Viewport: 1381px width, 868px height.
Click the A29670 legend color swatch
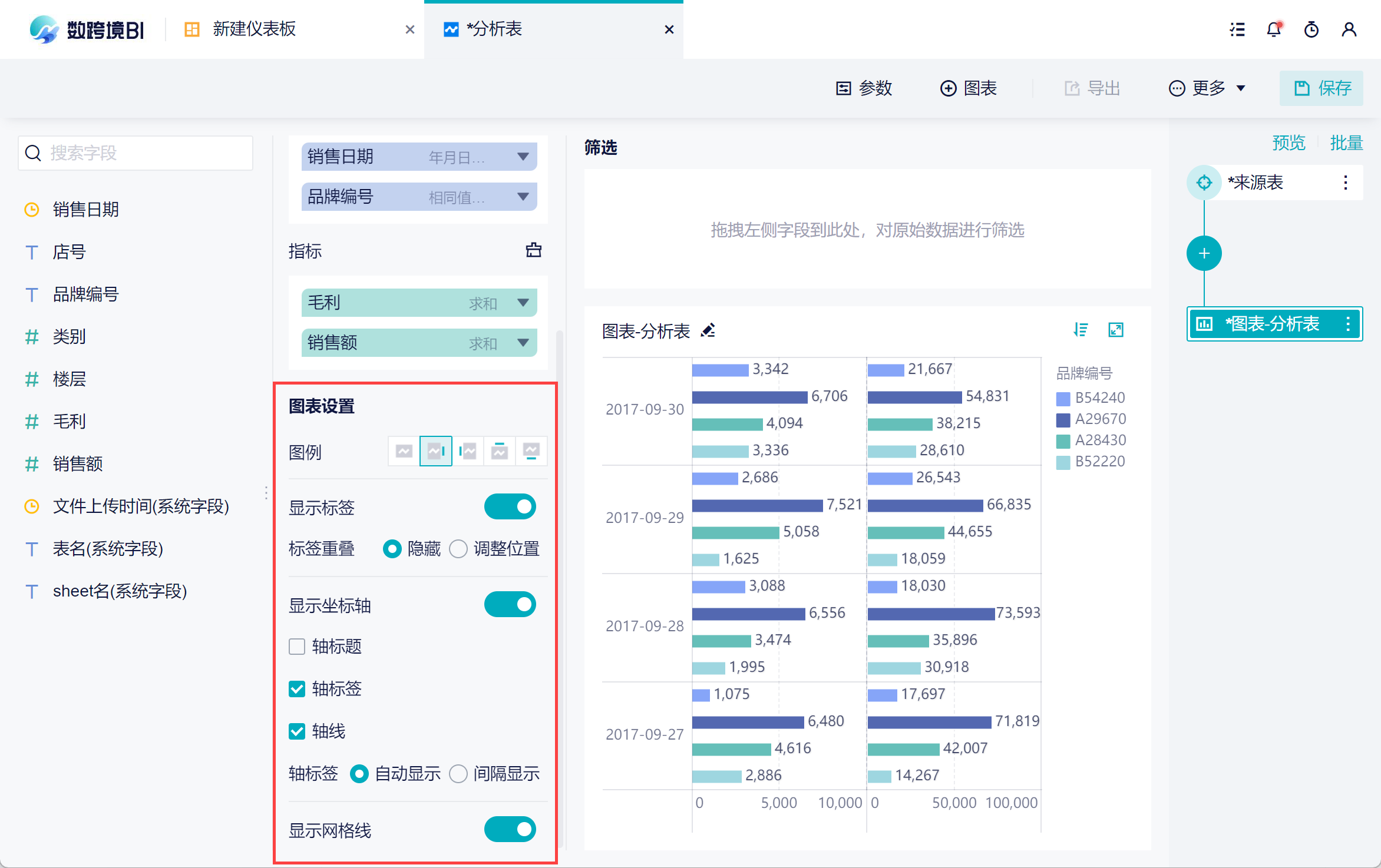click(x=1063, y=419)
